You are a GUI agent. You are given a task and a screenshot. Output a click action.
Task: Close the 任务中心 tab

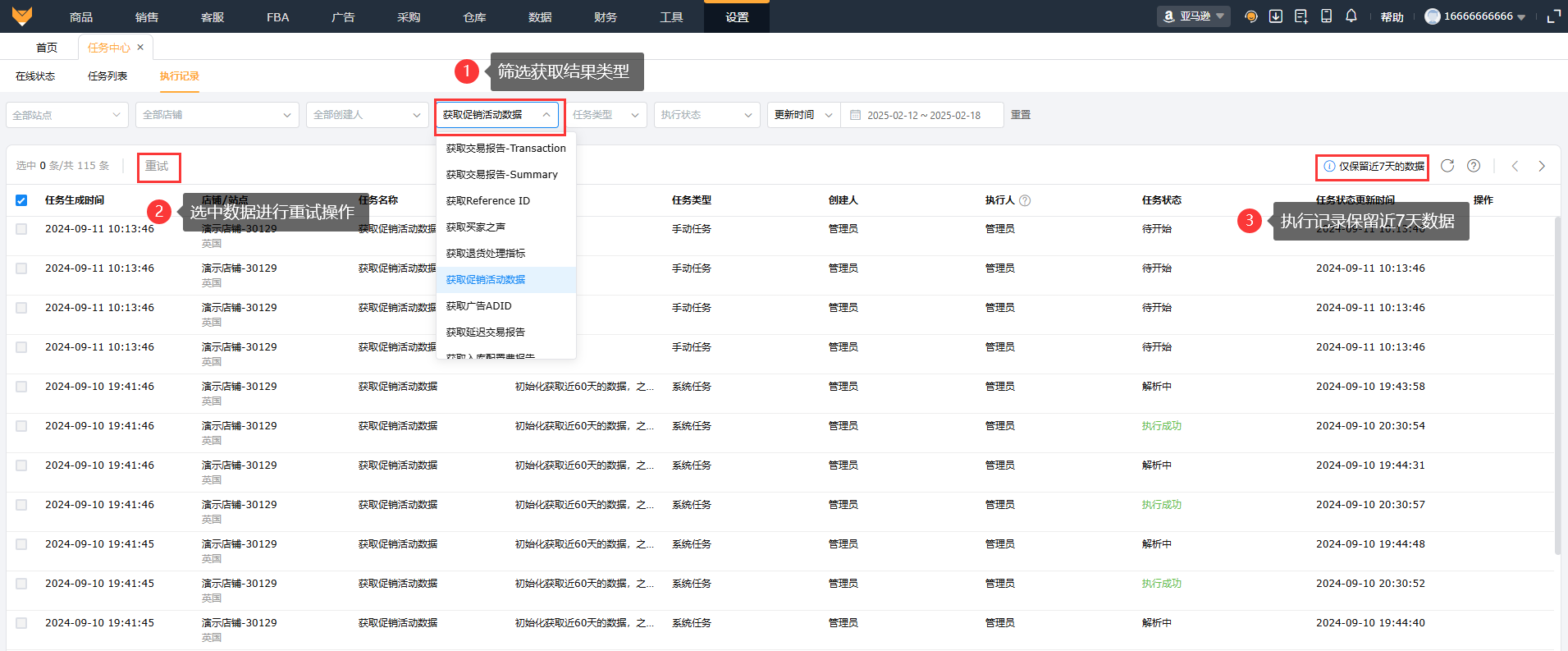tap(140, 48)
